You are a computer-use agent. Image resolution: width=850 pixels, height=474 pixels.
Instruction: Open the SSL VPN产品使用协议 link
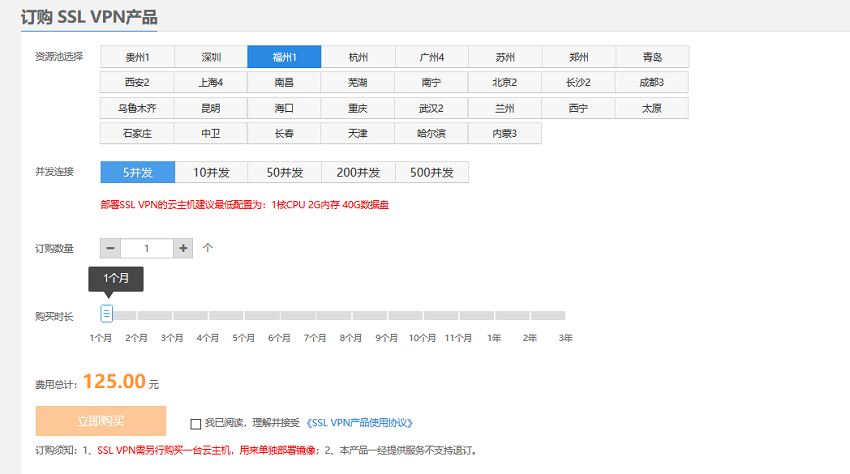point(361,423)
